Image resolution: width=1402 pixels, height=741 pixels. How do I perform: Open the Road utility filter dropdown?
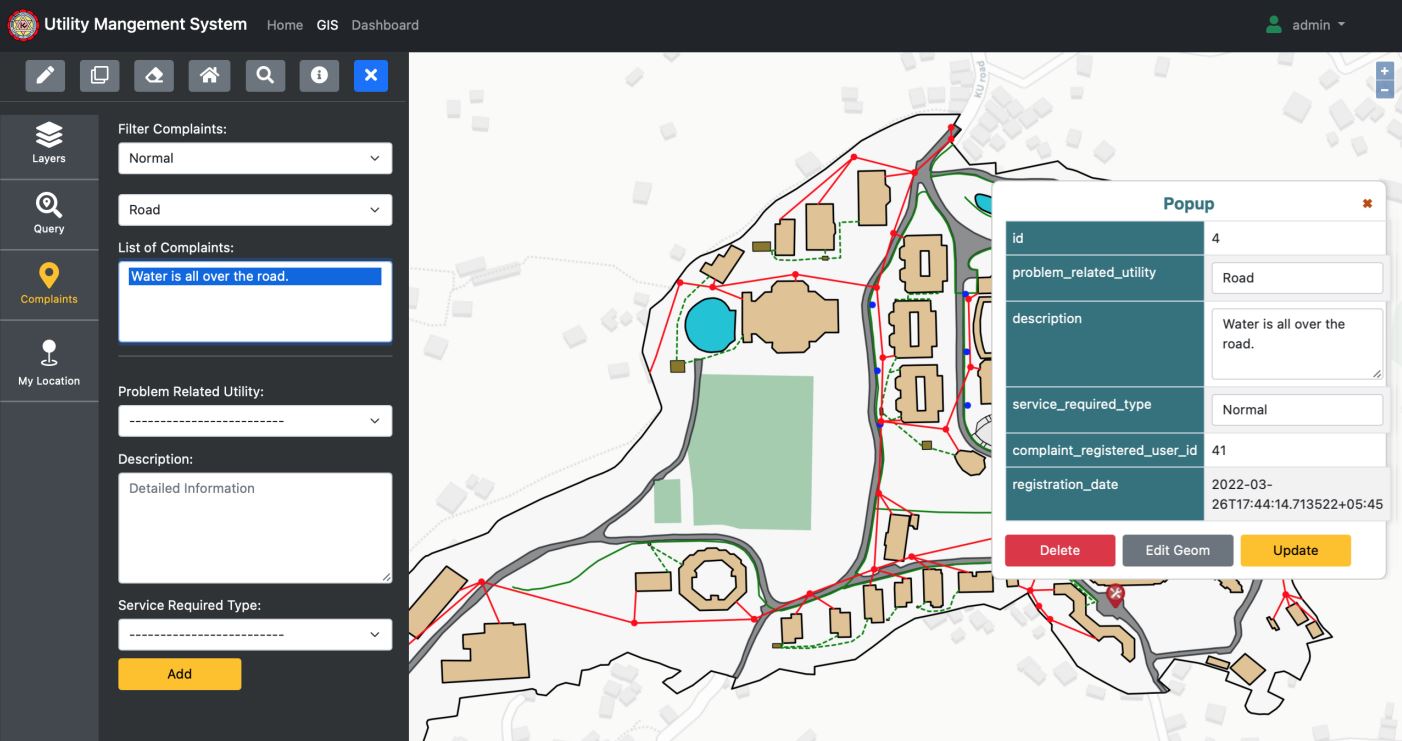tap(255, 210)
